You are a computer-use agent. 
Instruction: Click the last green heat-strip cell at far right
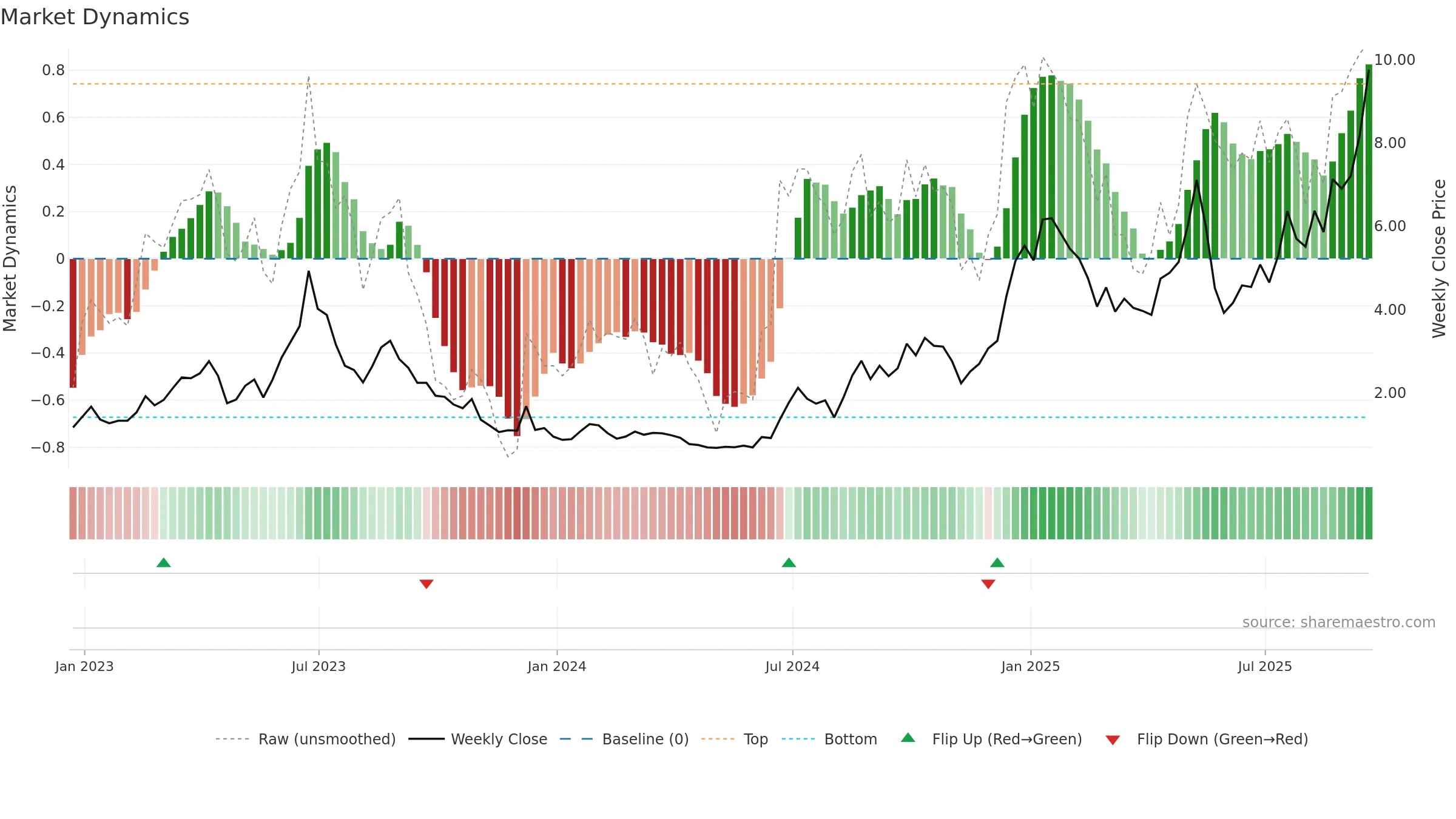tap(1369, 513)
